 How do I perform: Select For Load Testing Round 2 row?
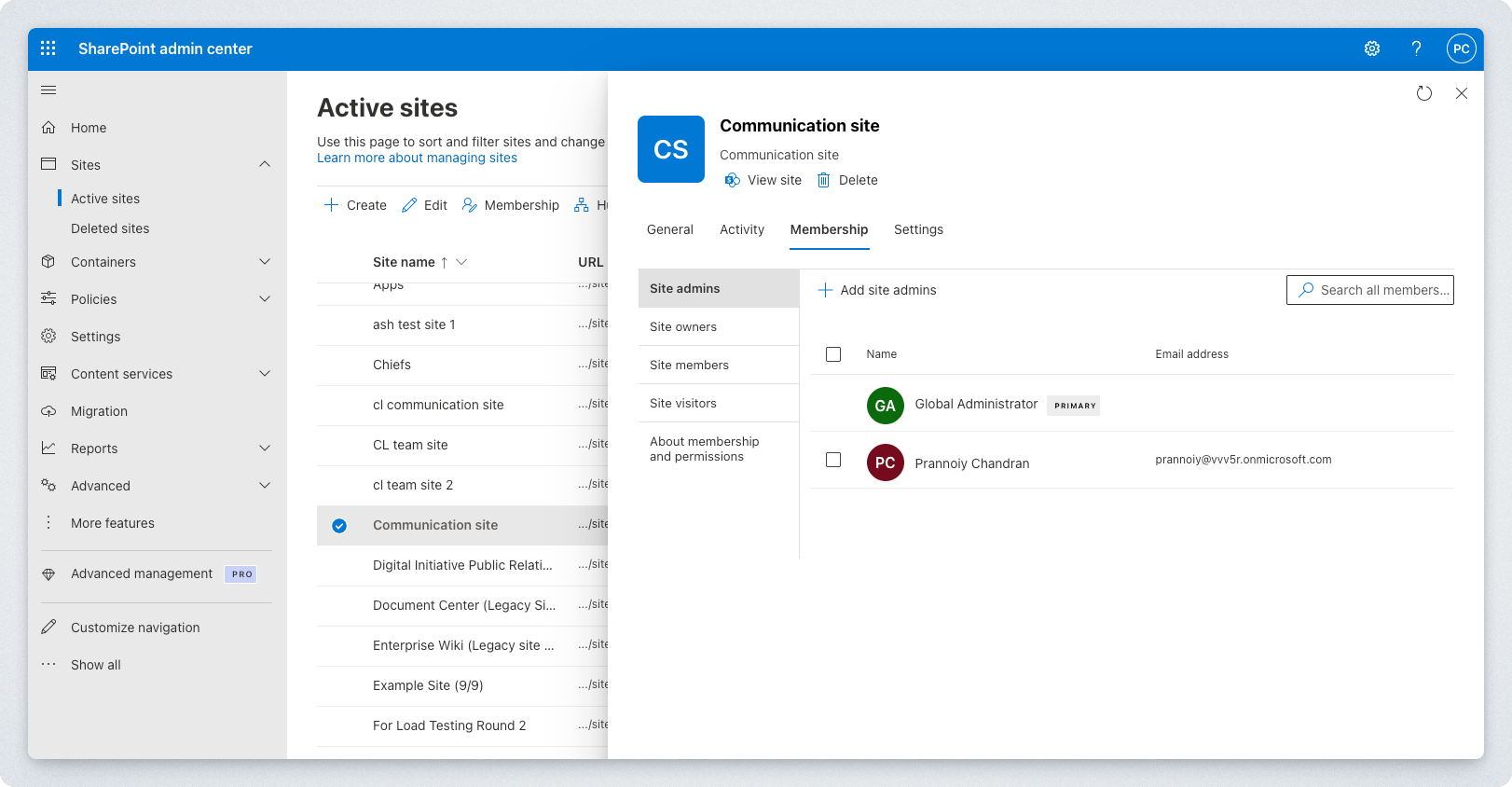(462, 725)
